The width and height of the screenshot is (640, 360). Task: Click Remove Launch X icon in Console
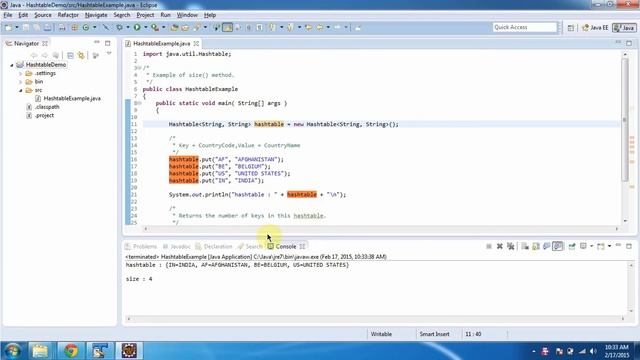(500, 246)
